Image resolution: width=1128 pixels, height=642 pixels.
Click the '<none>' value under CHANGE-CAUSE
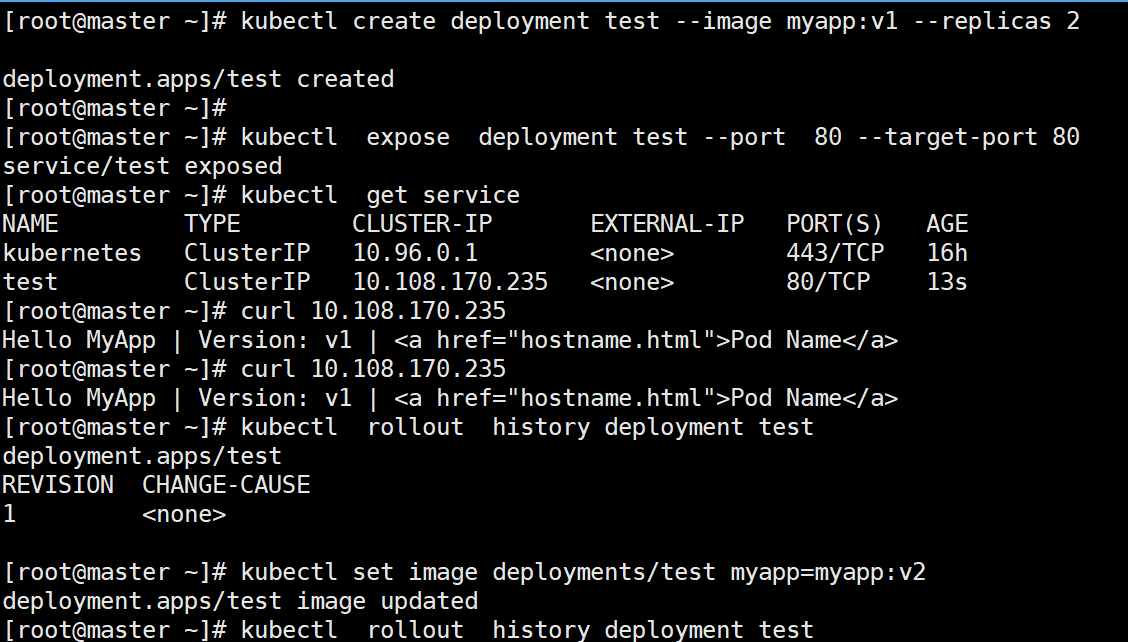[x=184, y=514]
